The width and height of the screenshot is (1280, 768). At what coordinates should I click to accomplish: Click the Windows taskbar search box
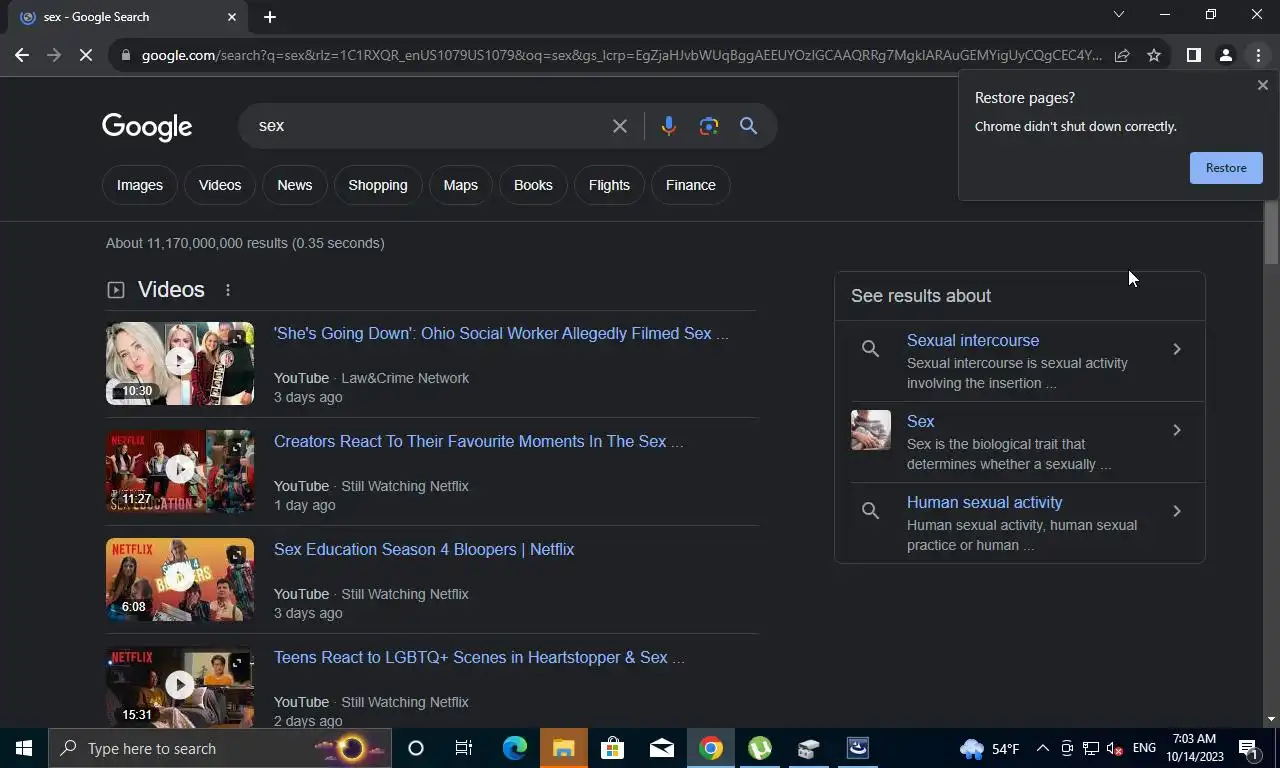(x=222, y=748)
